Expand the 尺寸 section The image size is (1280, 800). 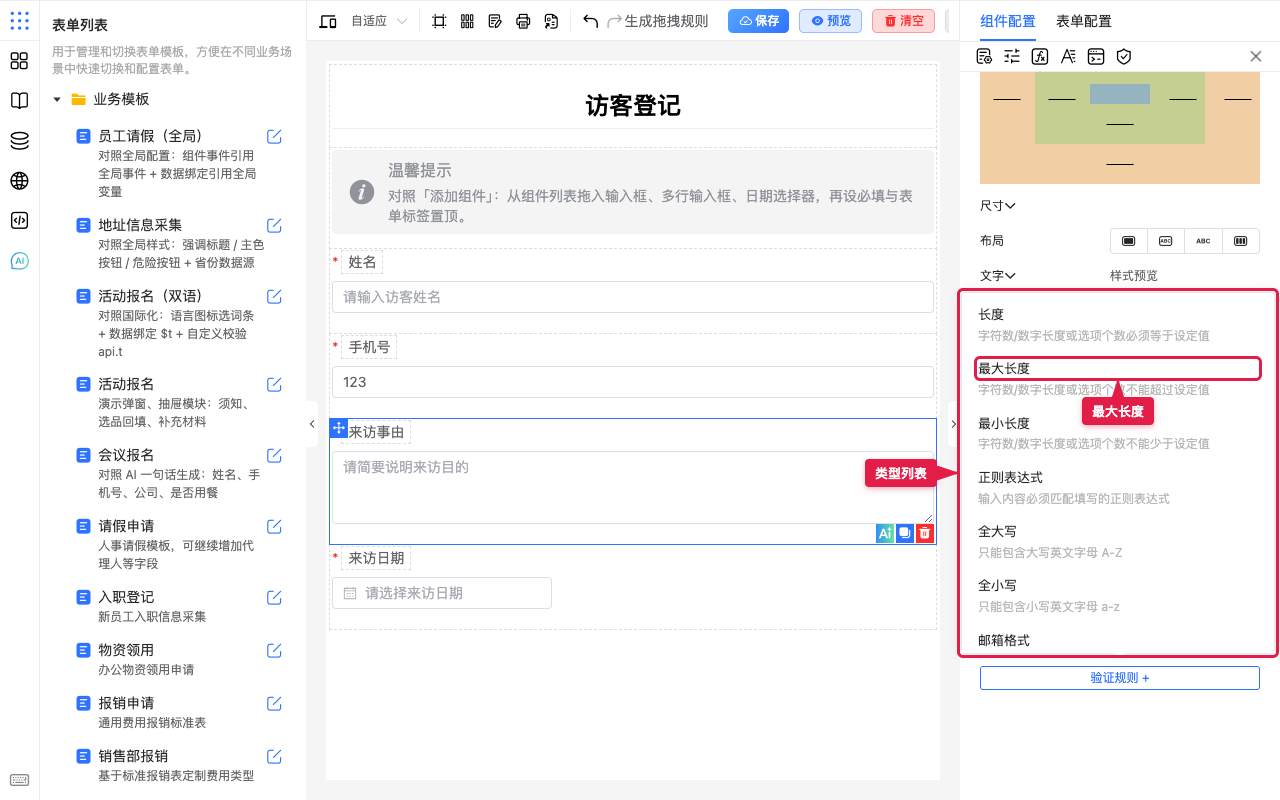click(998, 206)
